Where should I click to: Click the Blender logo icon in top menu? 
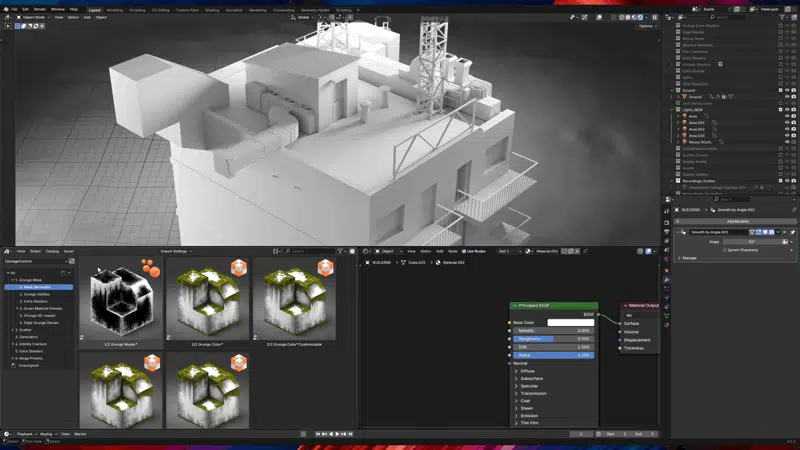(6, 9)
